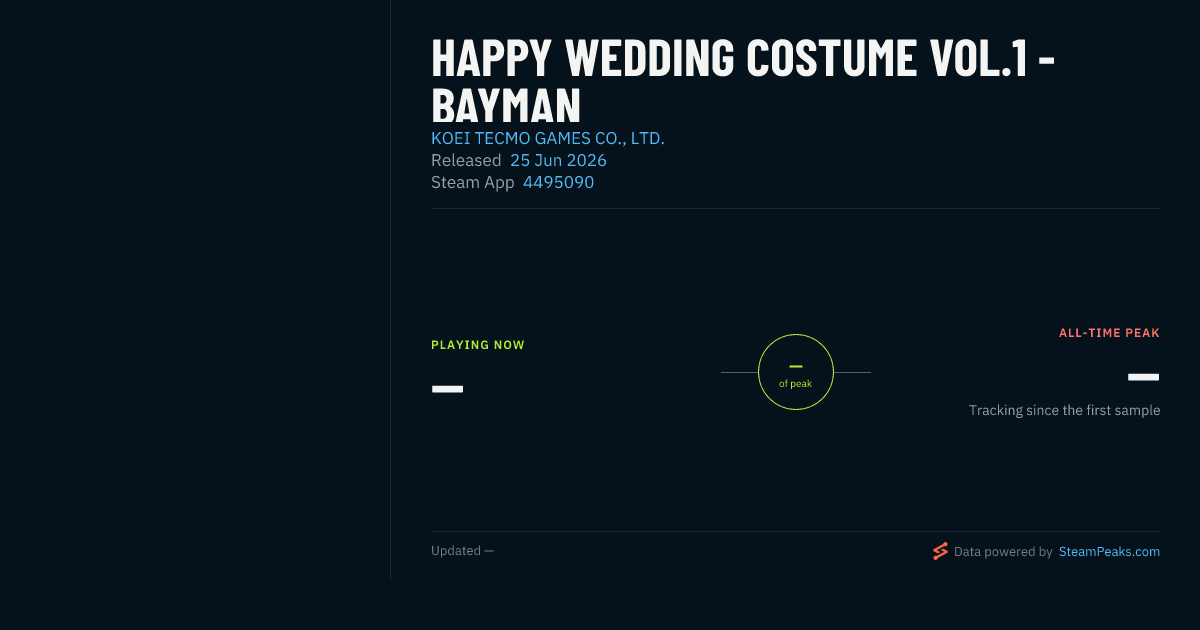This screenshot has width=1200, height=630.
Task: Click the green of peak circle
Action: [796, 372]
